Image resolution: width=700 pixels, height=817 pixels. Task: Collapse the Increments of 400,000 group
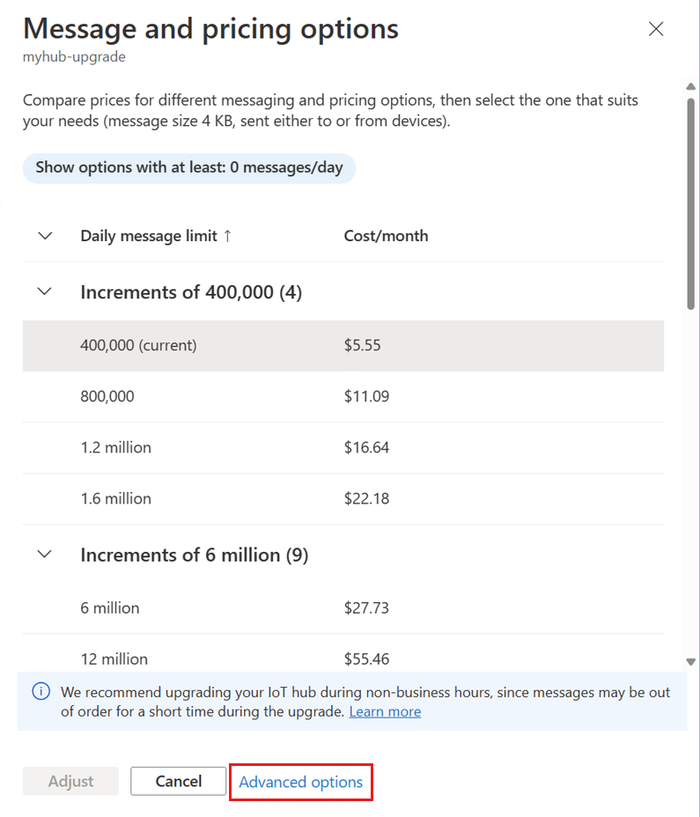[x=44, y=292]
